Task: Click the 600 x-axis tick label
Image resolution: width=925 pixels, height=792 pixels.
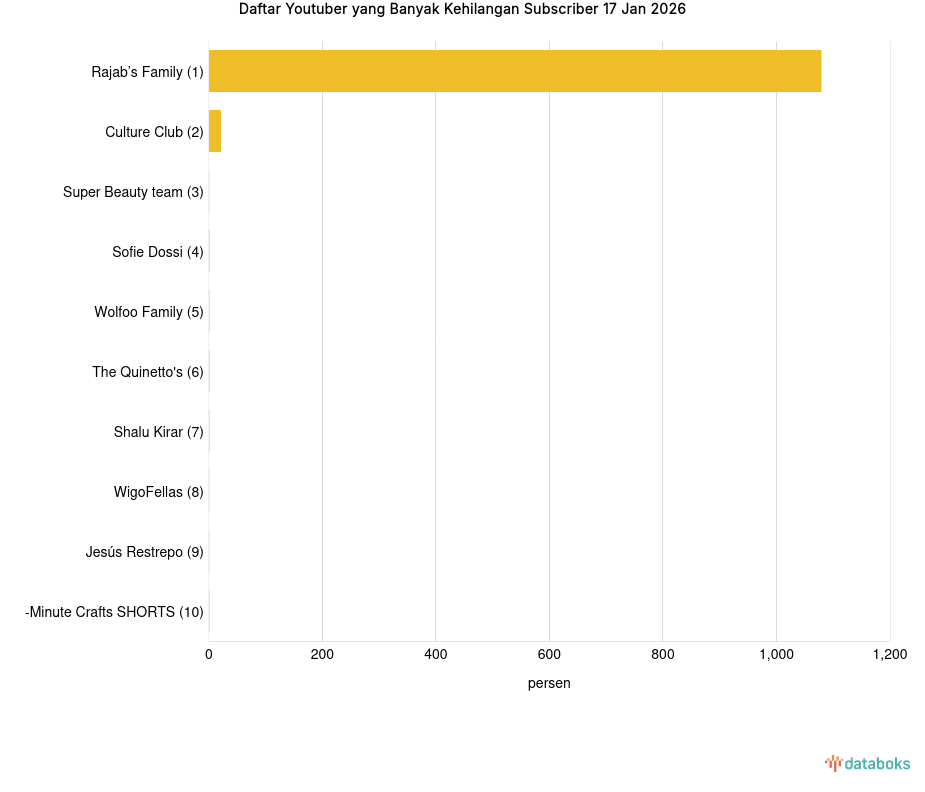Action: coord(549,655)
